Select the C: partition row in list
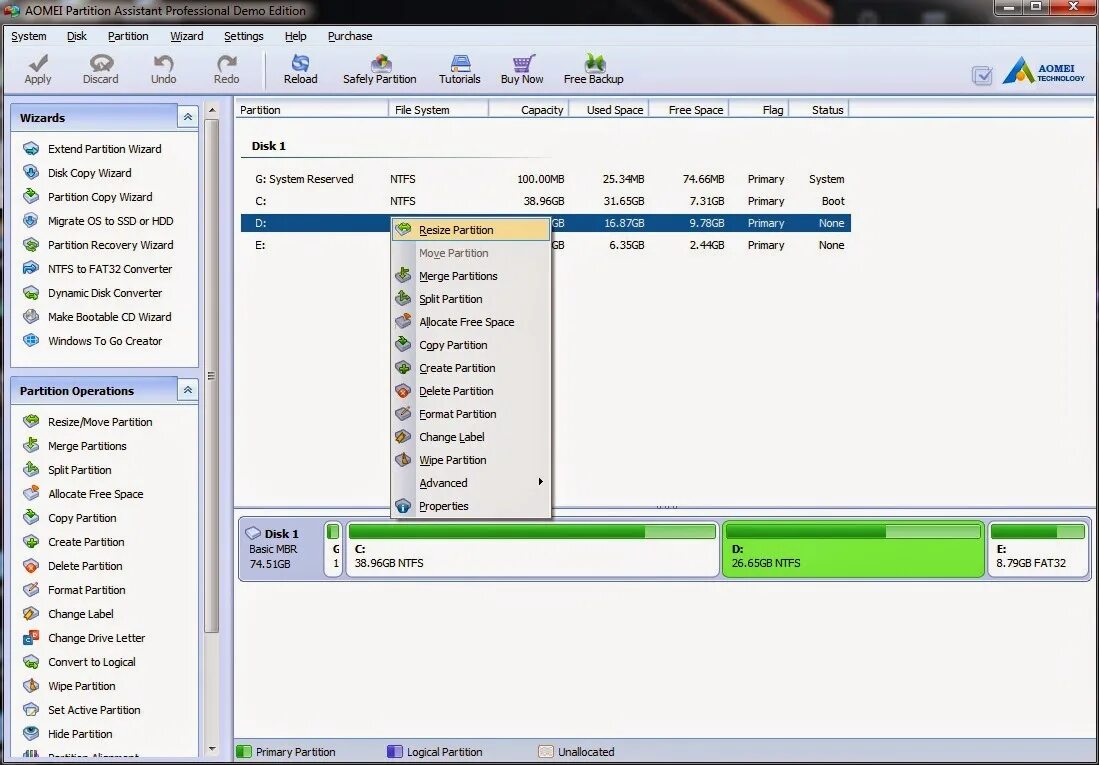This screenshot has height=765, width=1099. (545, 201)
